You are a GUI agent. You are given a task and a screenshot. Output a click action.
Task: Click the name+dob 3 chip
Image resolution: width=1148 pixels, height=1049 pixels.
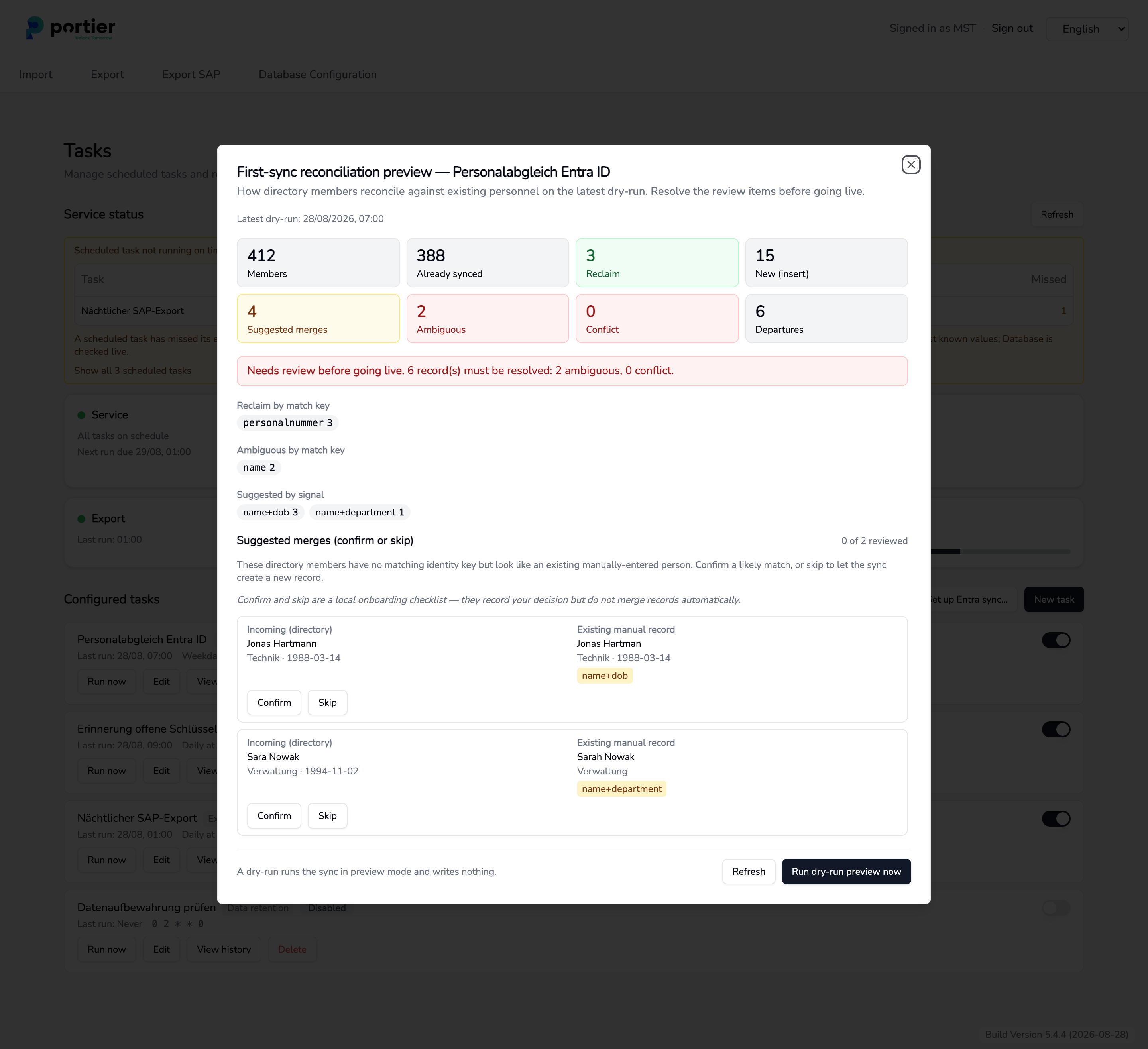click(x=271, y=512)
